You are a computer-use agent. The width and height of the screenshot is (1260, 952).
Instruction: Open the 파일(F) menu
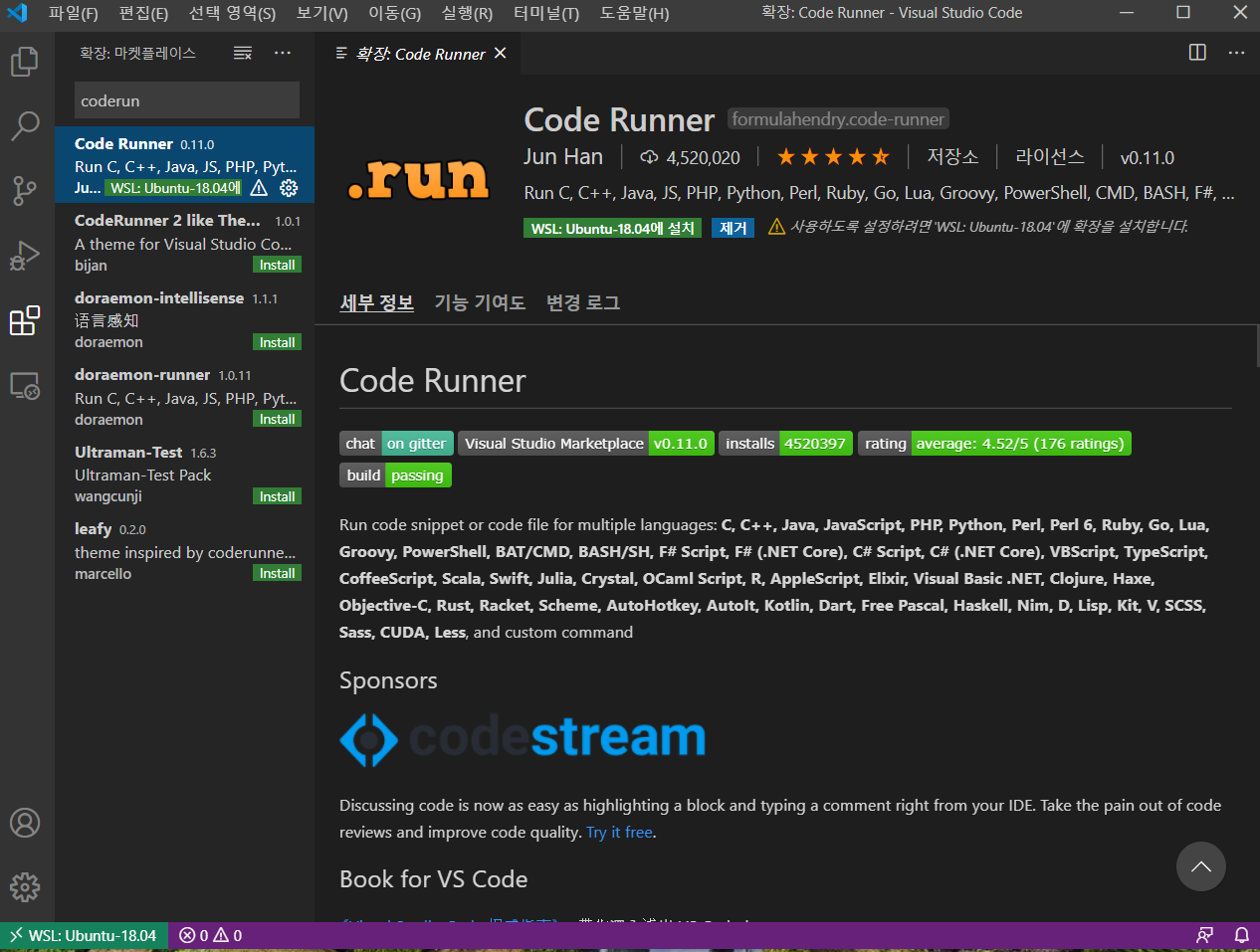tap(74, 13)
